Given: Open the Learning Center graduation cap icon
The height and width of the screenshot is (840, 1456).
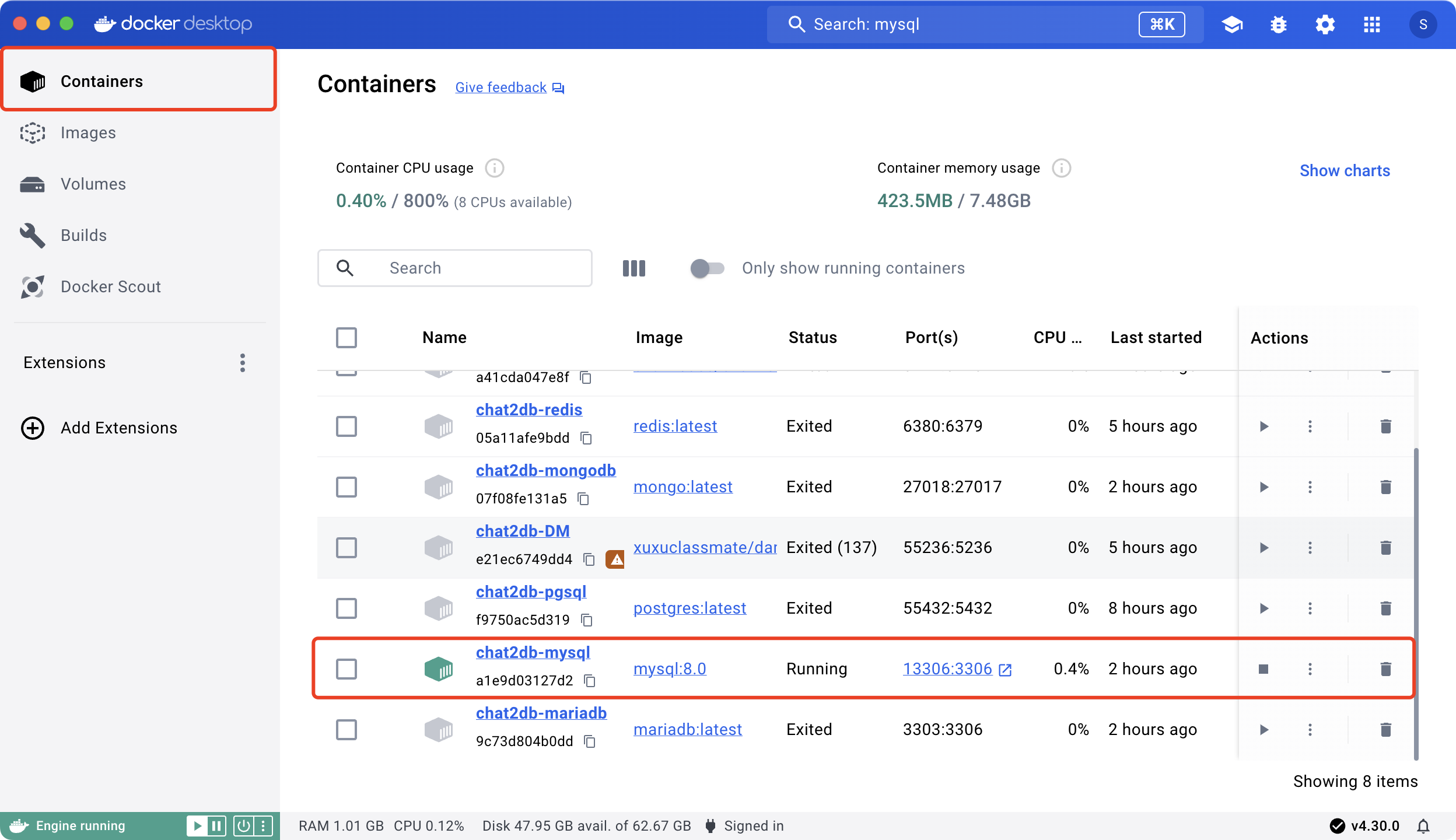Looking at the screenshot, I should (x=1232, y=24).
